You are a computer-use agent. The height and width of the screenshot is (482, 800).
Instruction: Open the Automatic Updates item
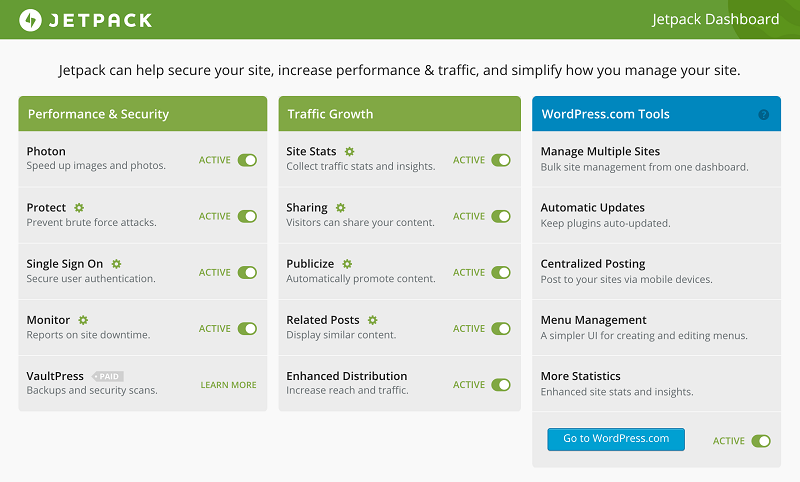click(x=592, y=208)
